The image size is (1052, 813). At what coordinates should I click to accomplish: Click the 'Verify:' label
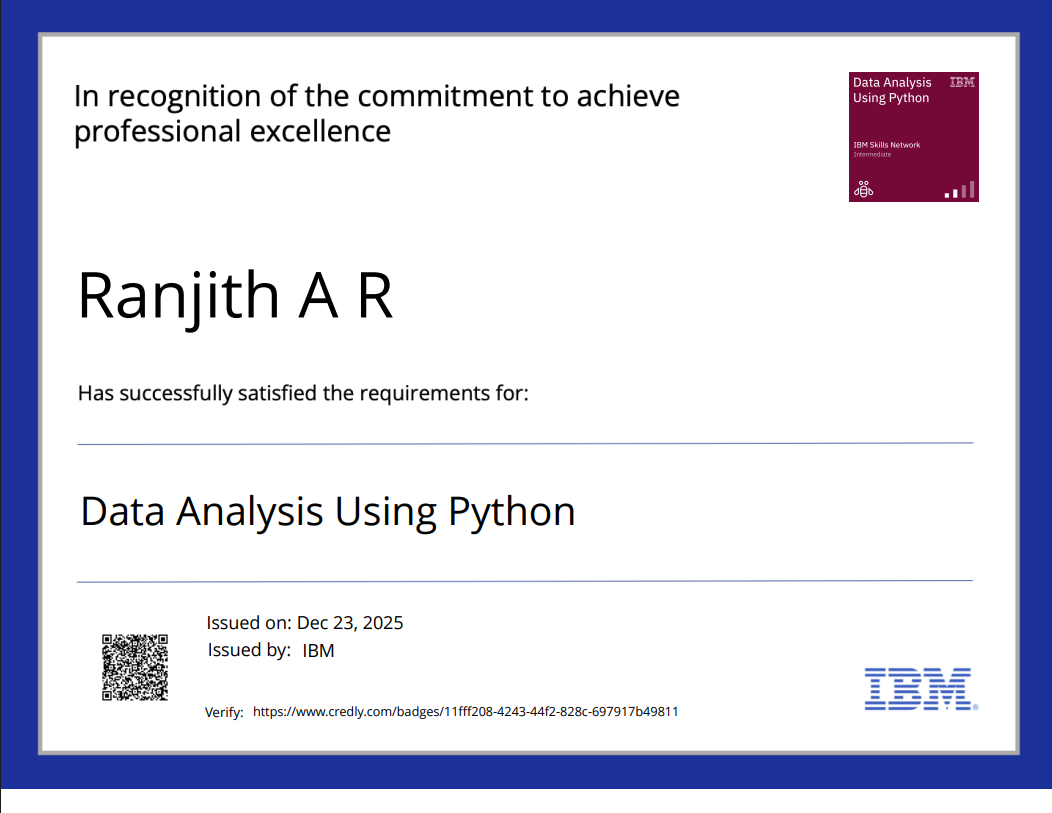pyautogui.click(x=224, y=713)
